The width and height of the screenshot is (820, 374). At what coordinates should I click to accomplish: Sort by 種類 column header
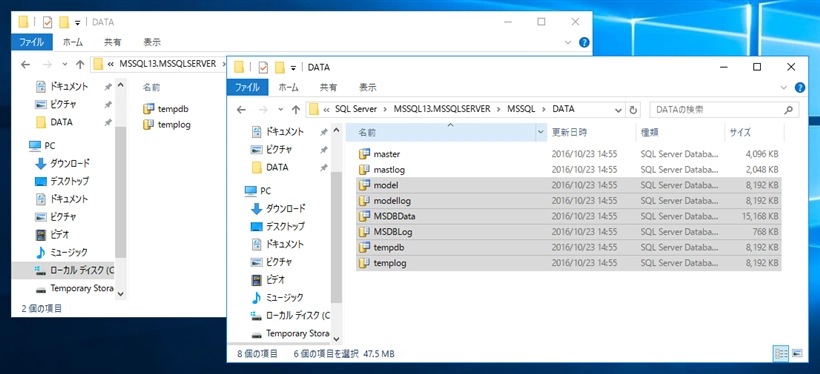(680, 133)
